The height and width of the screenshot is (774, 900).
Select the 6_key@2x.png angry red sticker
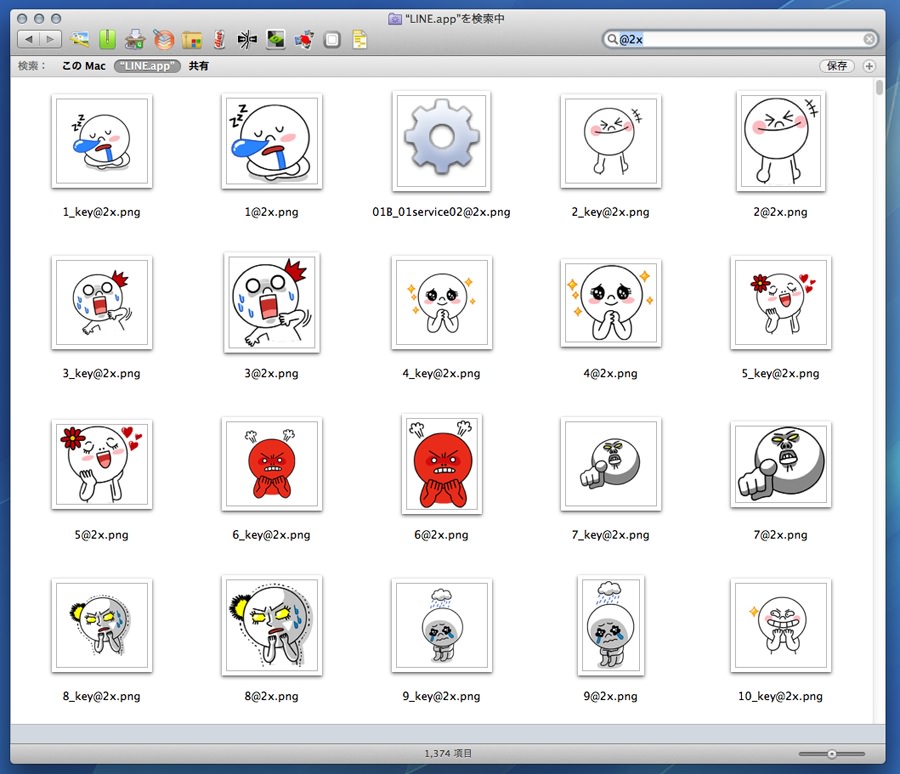pos(271,465)
